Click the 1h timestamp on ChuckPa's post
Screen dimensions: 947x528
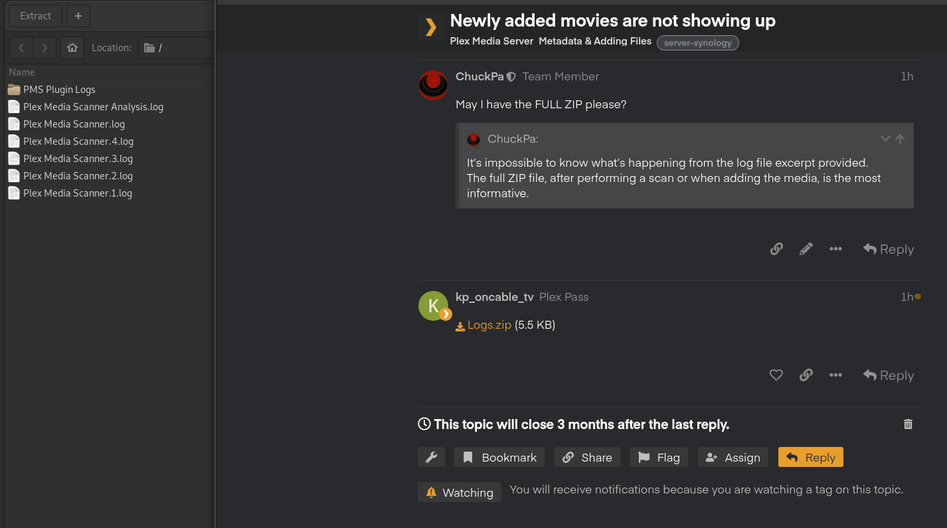[x=907, y=77]
